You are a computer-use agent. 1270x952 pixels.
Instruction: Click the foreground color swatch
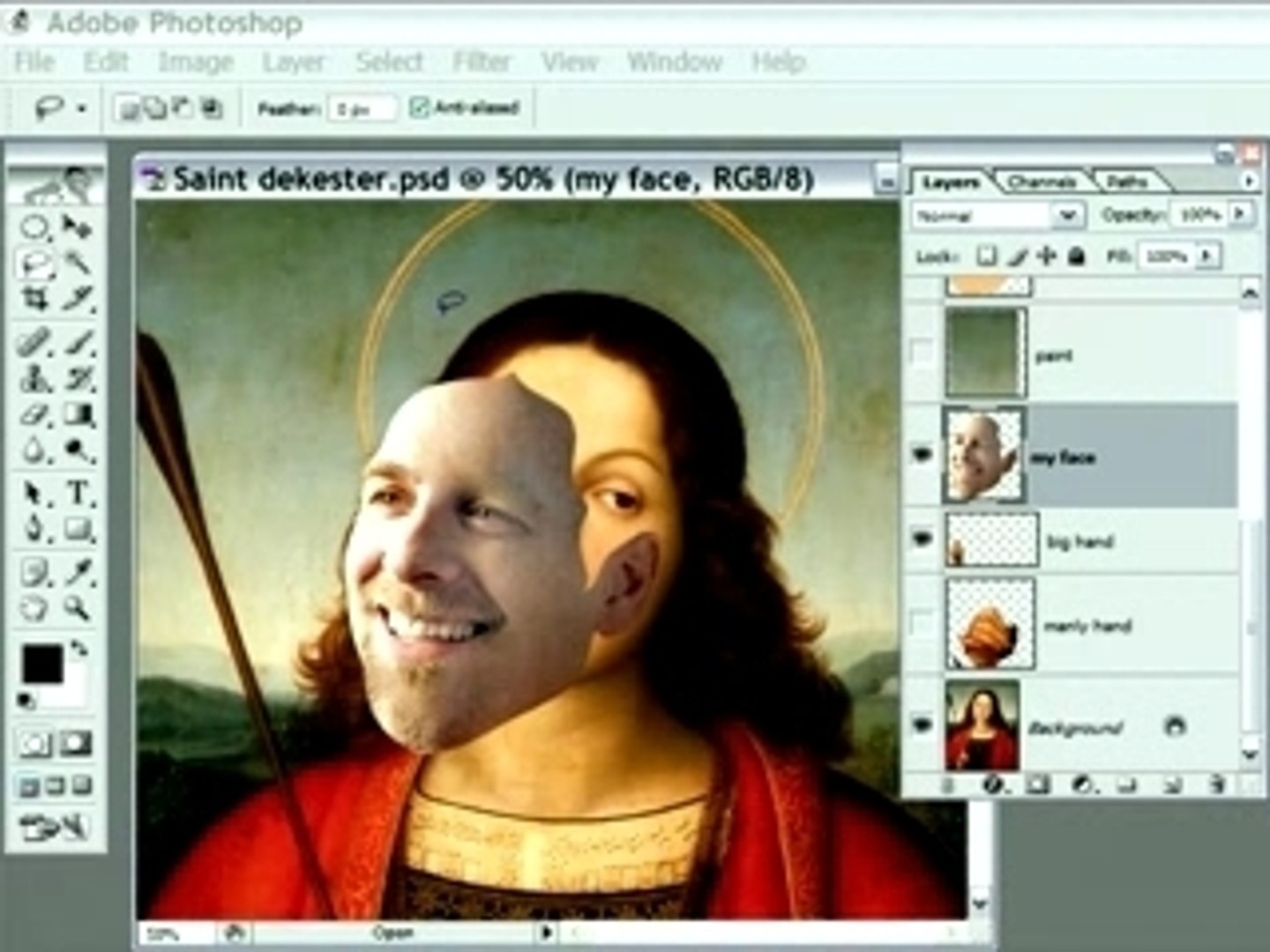(x=41, y=663)
